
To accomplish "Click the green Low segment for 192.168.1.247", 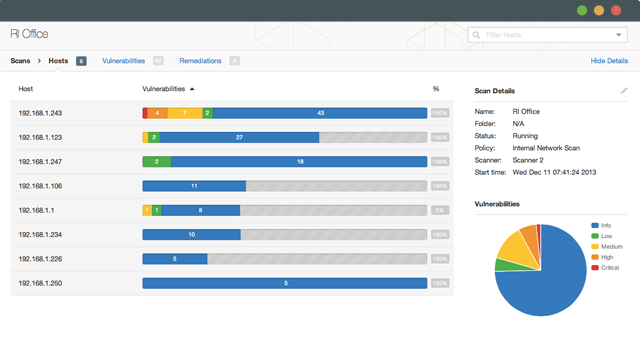I will (x=156, y=162).
